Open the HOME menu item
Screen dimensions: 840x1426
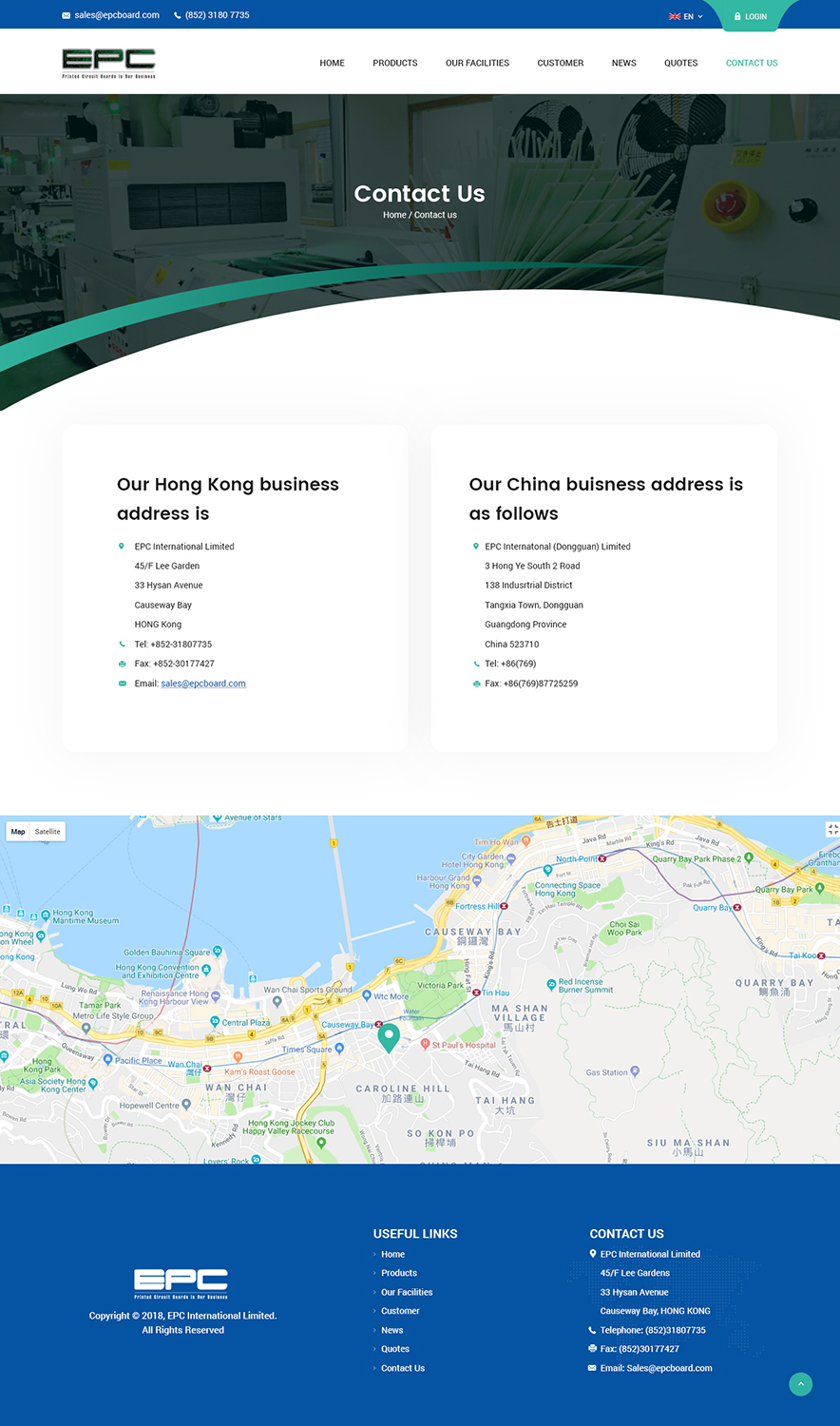pyautogui.click(x=332, y=63)
